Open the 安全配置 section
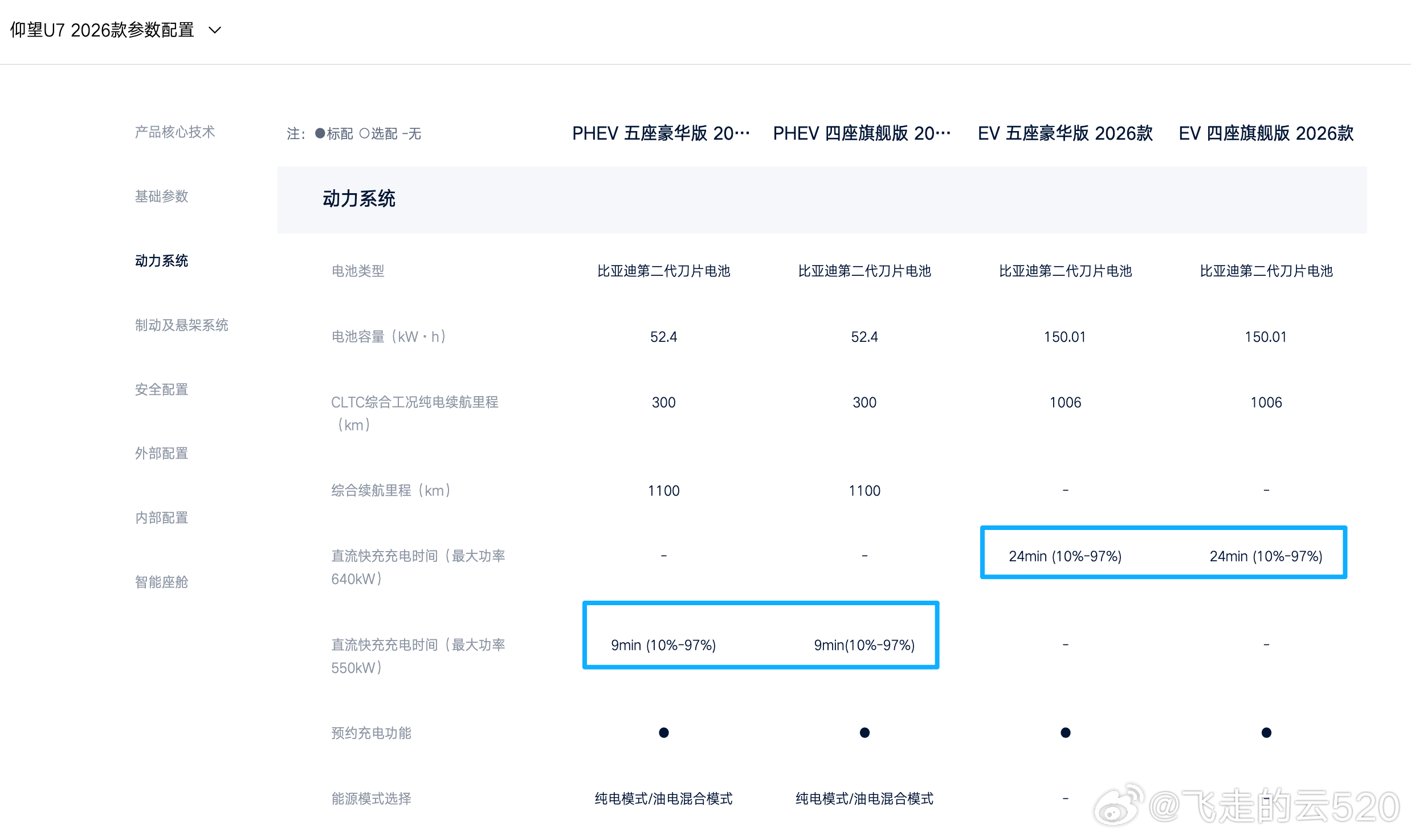This screenshot has height=840, width=1411. tap(161, 389)
